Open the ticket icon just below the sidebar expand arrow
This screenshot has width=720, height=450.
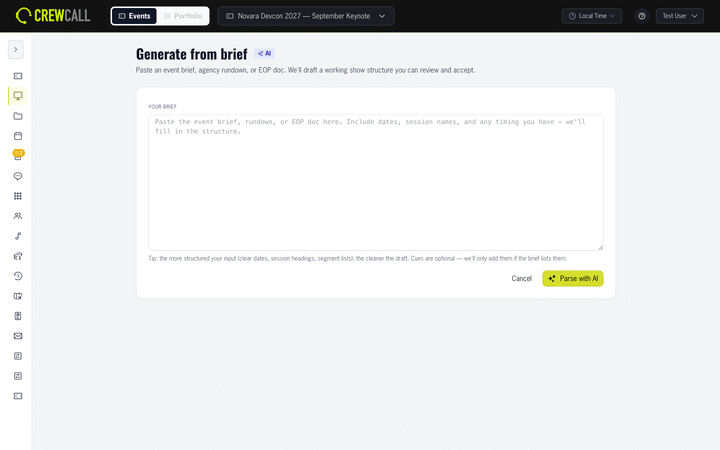click(18, 76)
